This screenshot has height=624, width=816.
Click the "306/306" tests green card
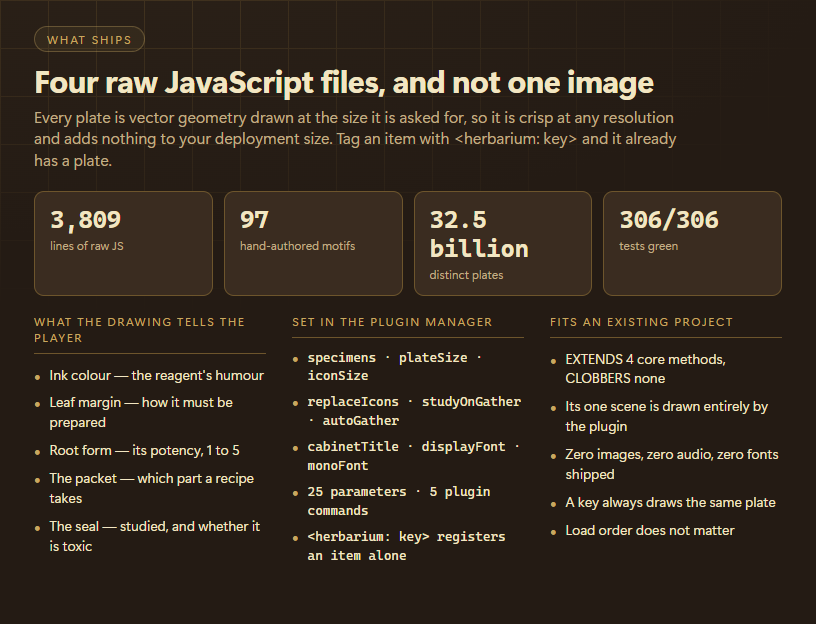(692, 244)
